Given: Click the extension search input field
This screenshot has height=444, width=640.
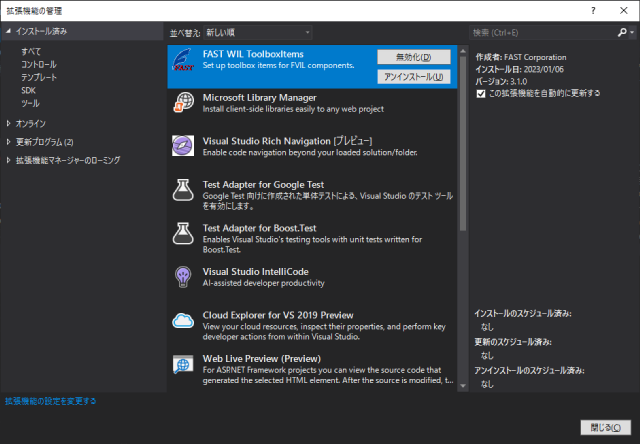Looking at the screenshot, I should click(x=543, y=33).
